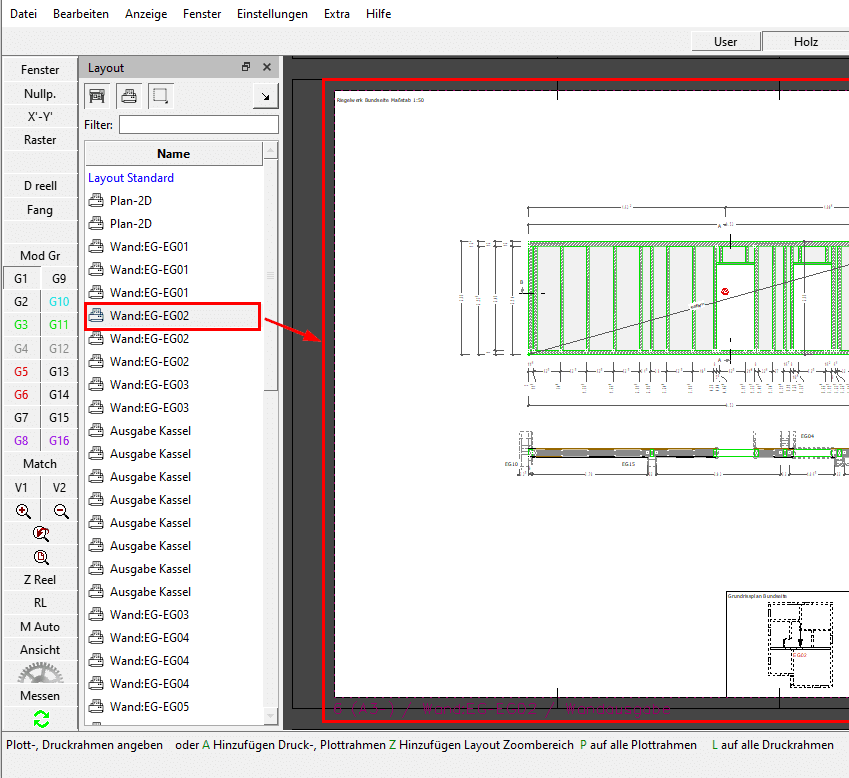
Task: Click the D reell button
Action: pos(40,186)
